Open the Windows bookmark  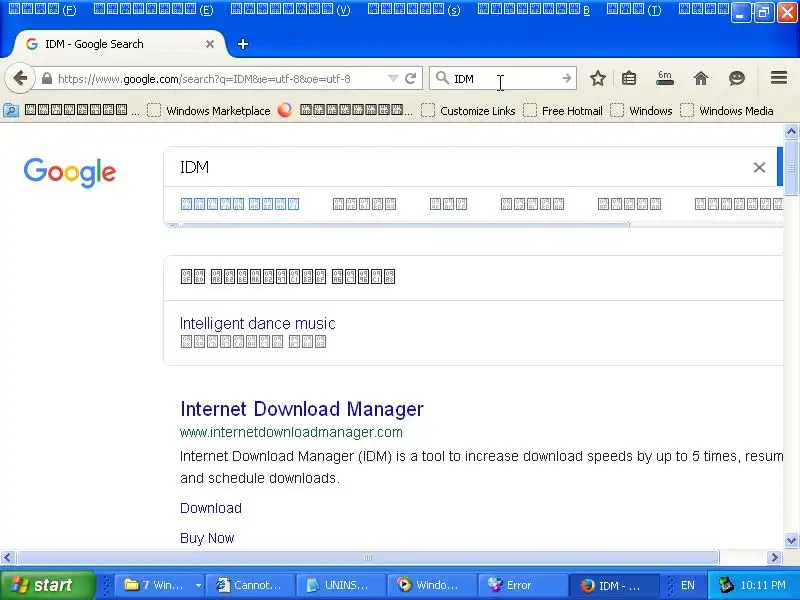pos(641,111)
